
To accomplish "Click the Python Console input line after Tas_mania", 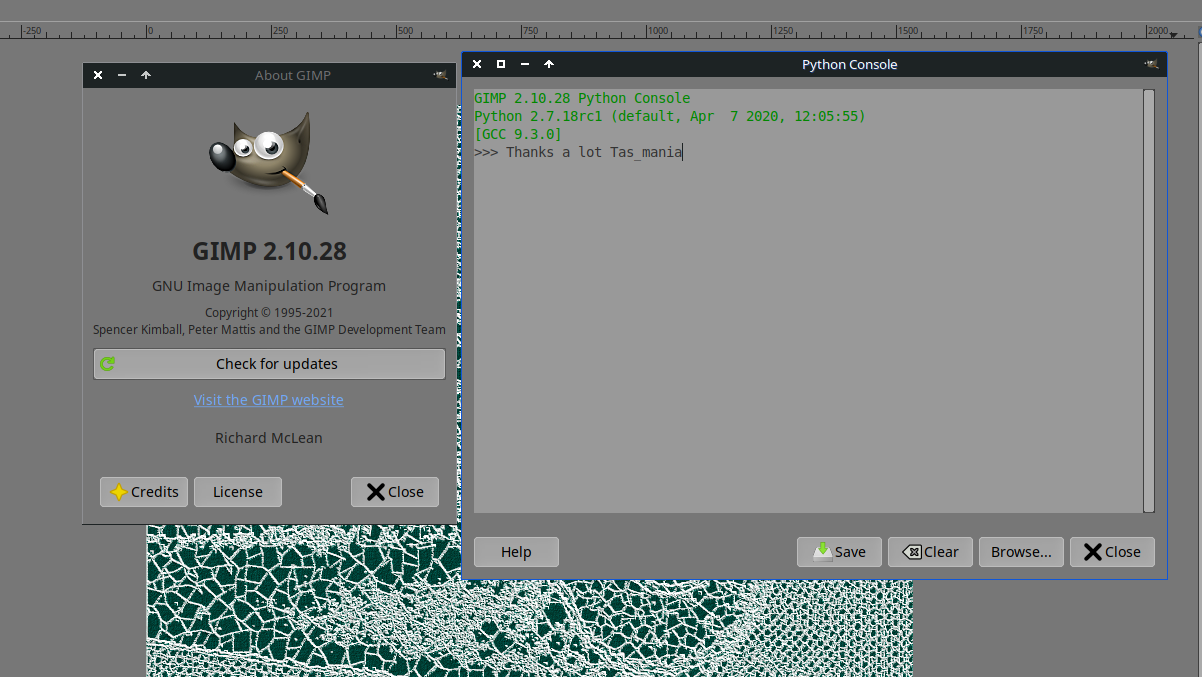I will coord(684,152).
